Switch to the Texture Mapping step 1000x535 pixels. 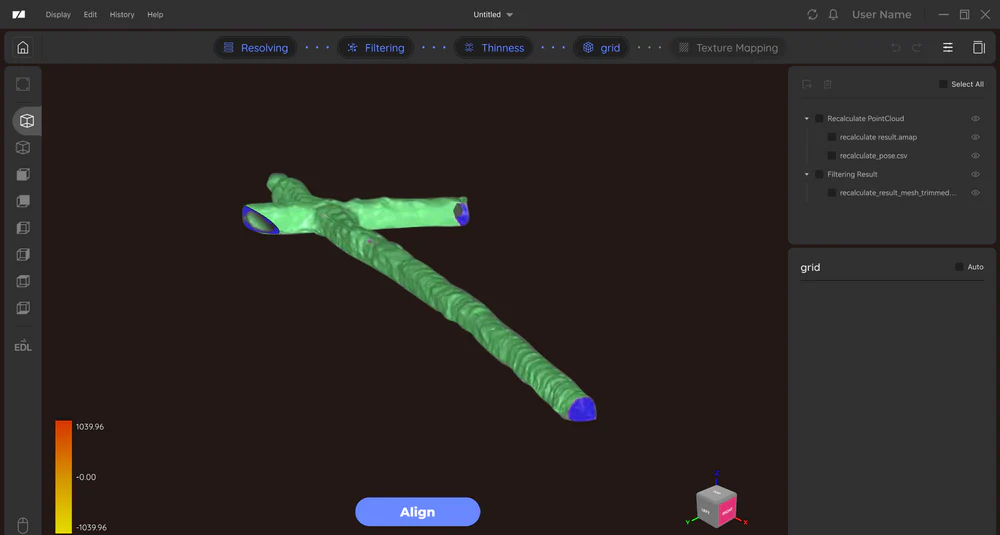click(727, 48)
